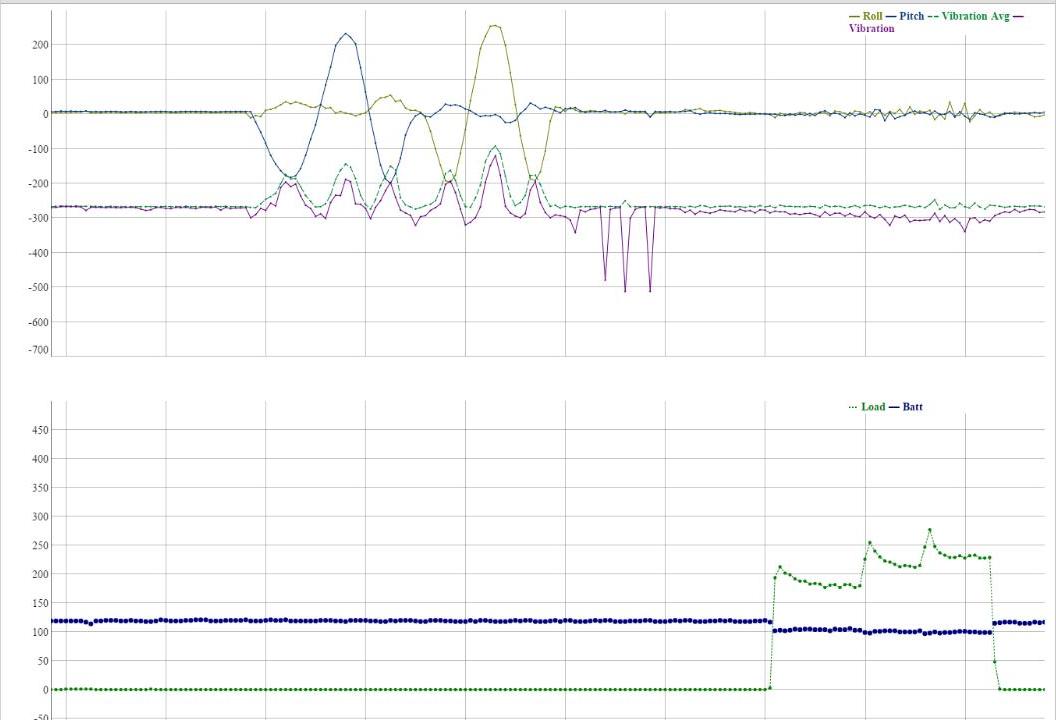Click the dotted Load legend marker
The image size is (1056, 720).
pyautogui.click(x=852, y=407)
